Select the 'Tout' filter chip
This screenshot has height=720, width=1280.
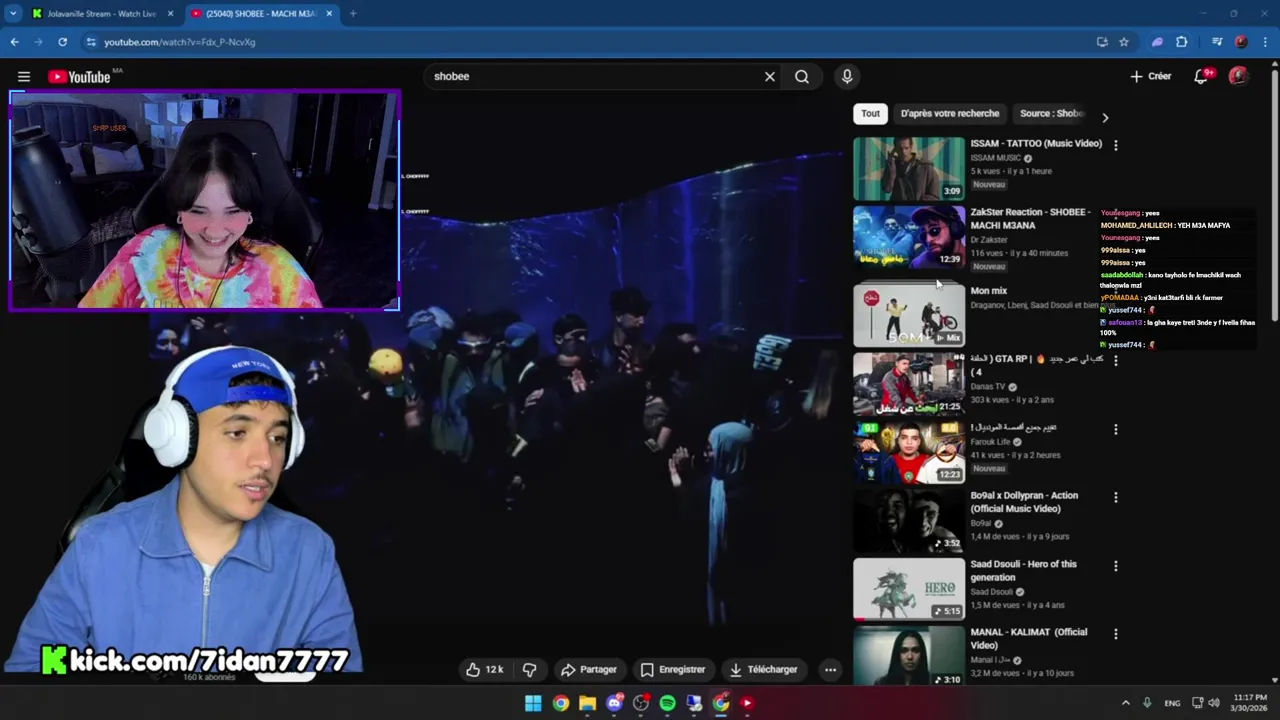(x=870, y=114)
